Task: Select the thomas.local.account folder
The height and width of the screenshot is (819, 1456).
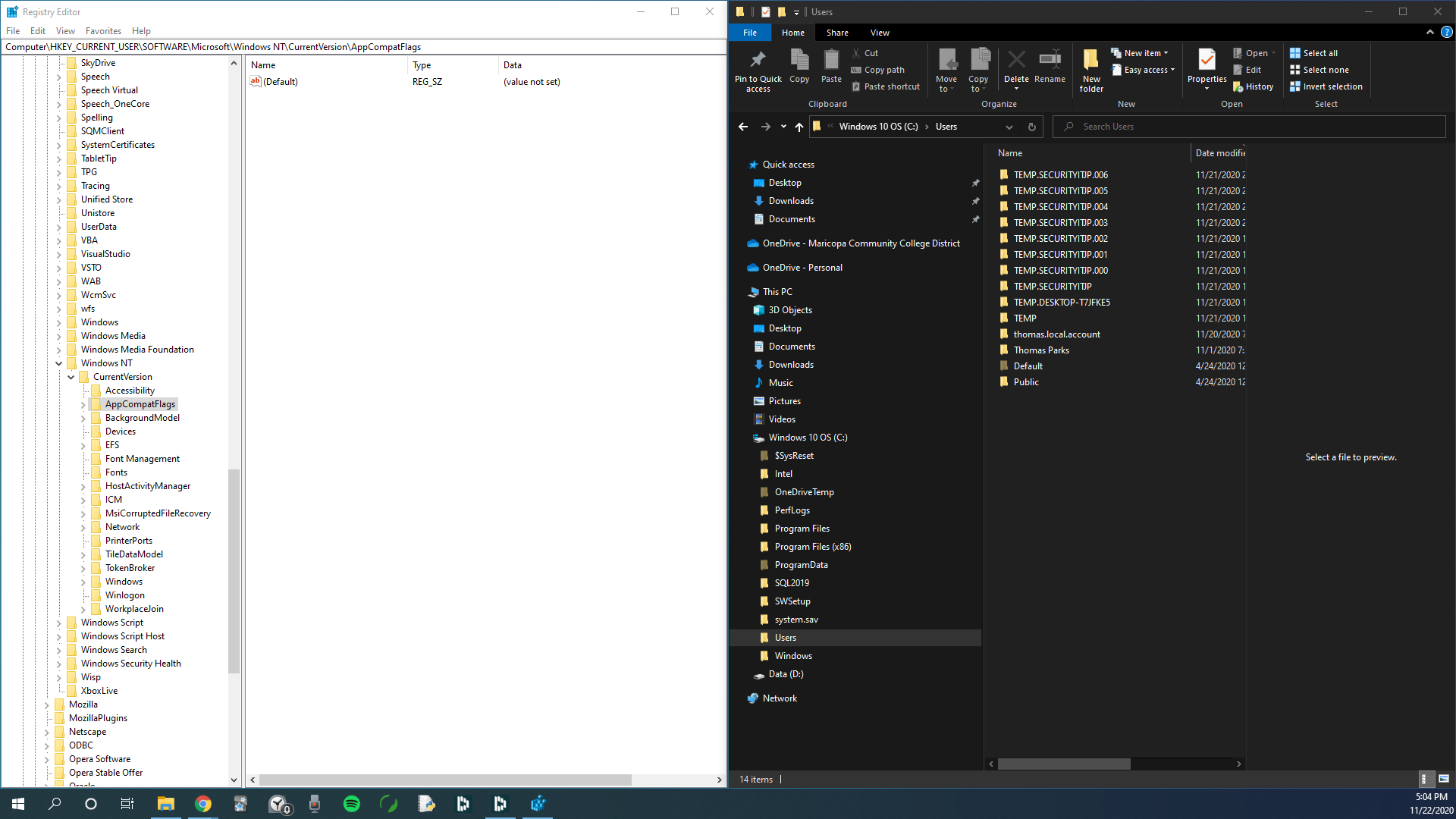Action: pyautogui.click(x=1056, y=334)
